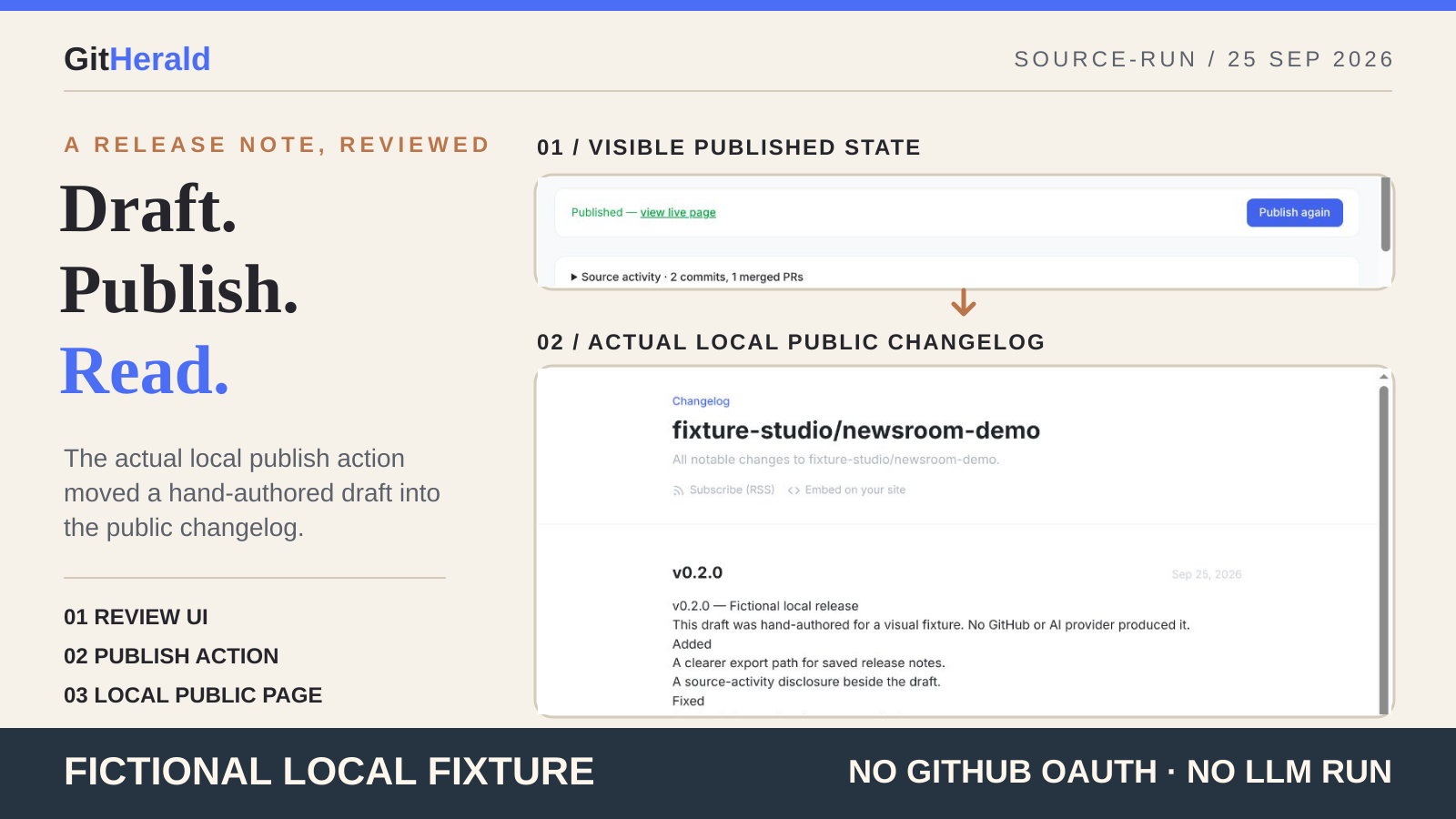Screen dimensions: 1456x819
Task: Click the "01 / VISIBLE PUBLISHED STATE" heading
Action: click(728, 147)
